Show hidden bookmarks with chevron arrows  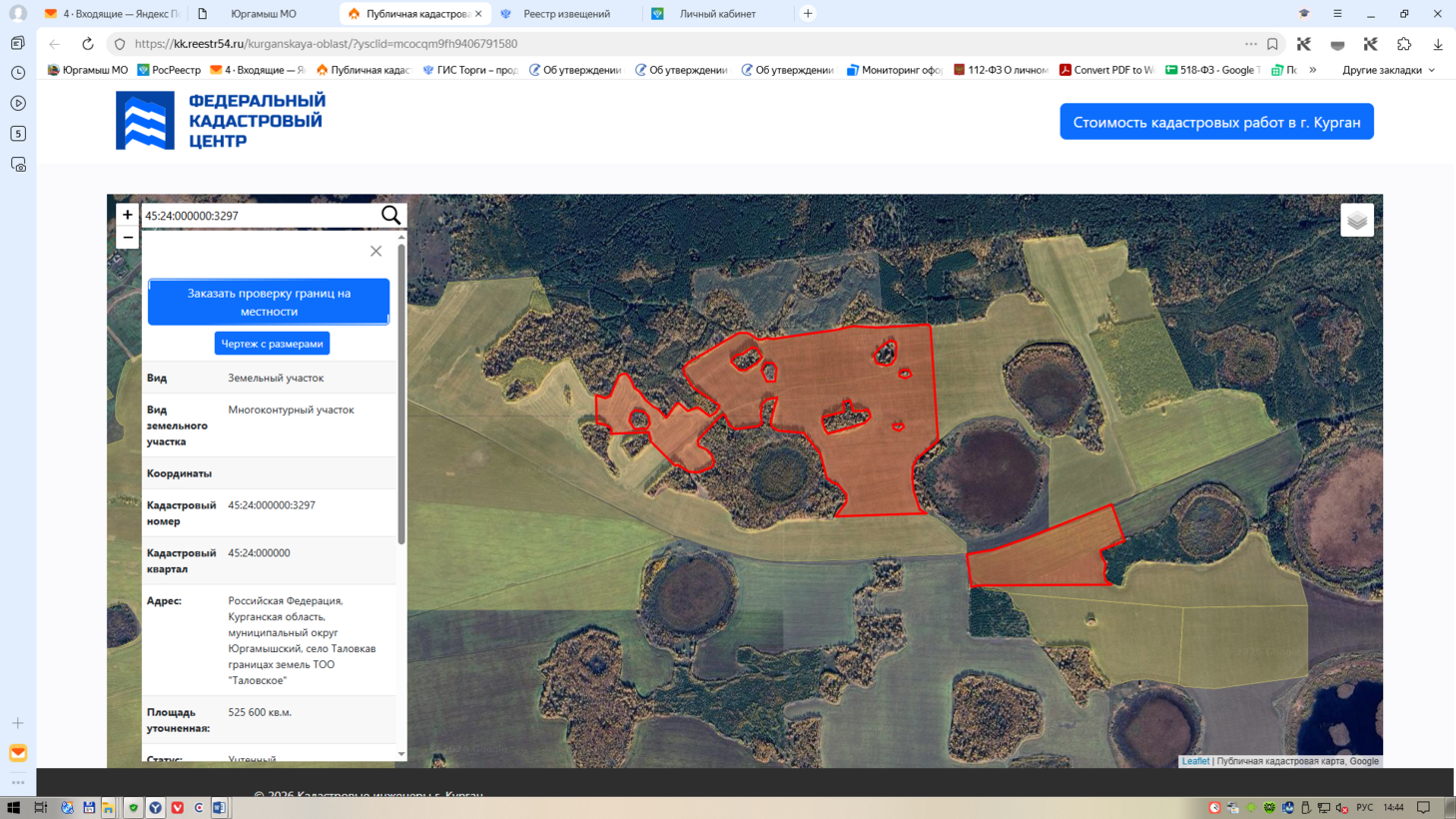tap(1312, 70)
